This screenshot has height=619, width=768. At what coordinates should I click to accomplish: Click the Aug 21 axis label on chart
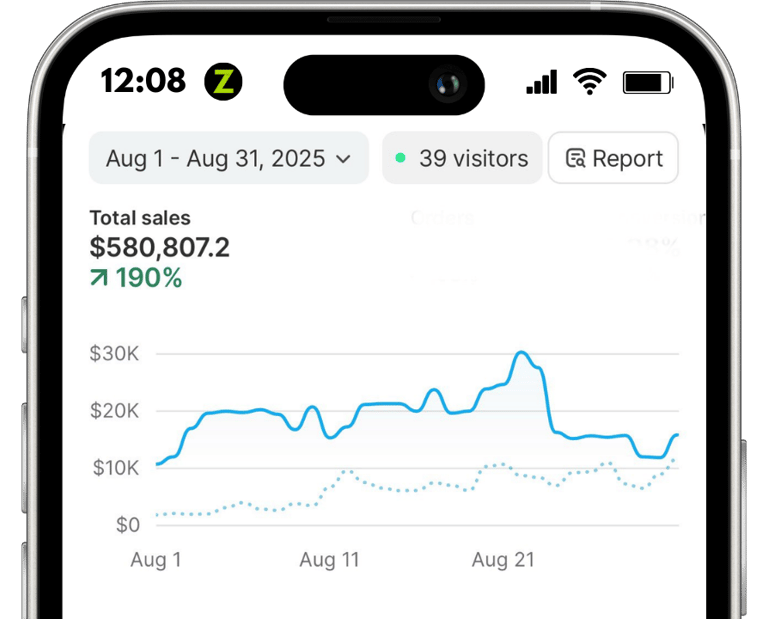tap(503, 559)
